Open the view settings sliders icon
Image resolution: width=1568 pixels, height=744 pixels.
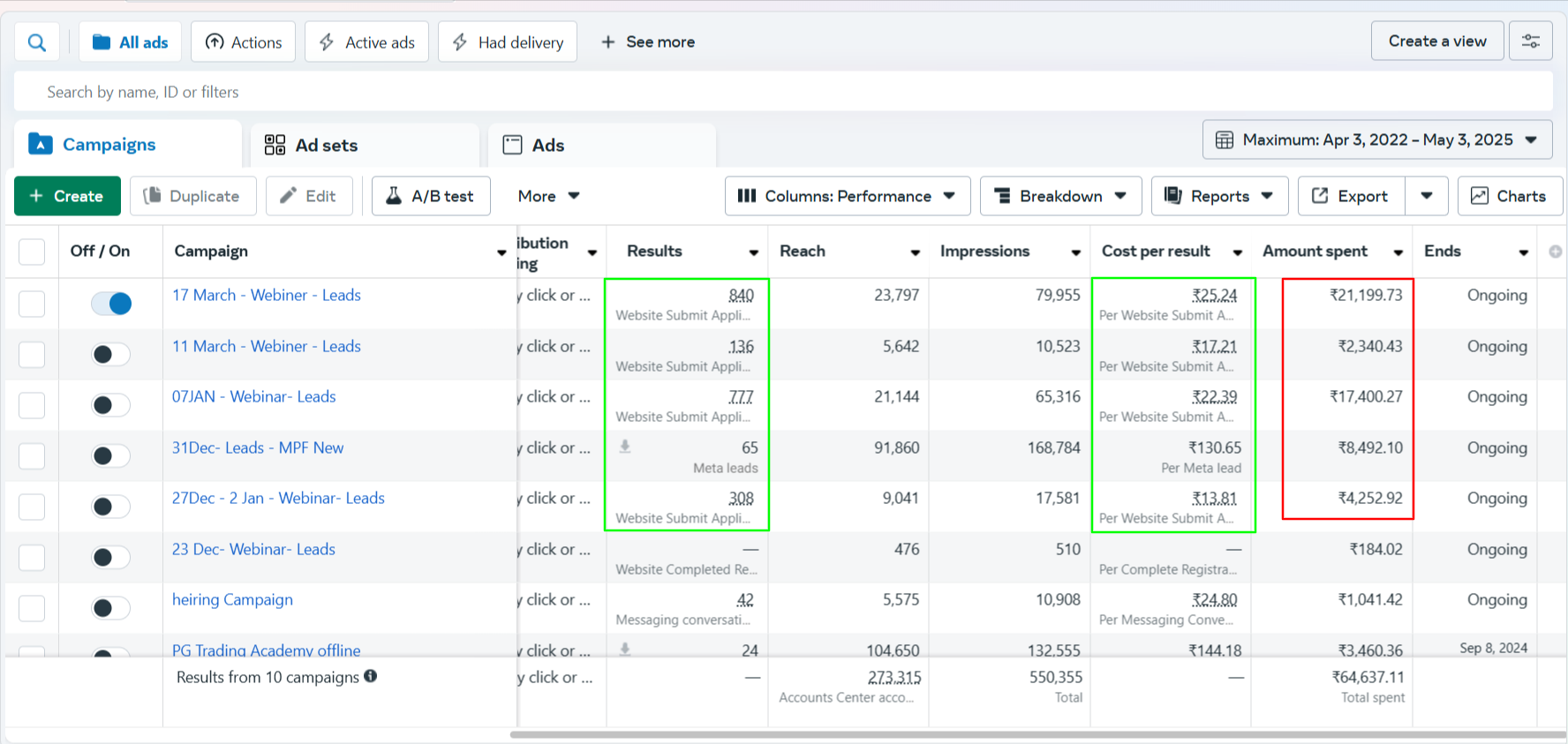[1531, 41]
